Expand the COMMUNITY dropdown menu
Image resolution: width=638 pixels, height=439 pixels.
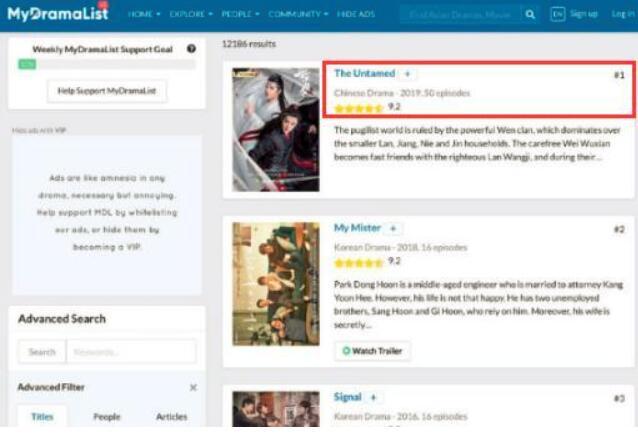coord(299,15)
